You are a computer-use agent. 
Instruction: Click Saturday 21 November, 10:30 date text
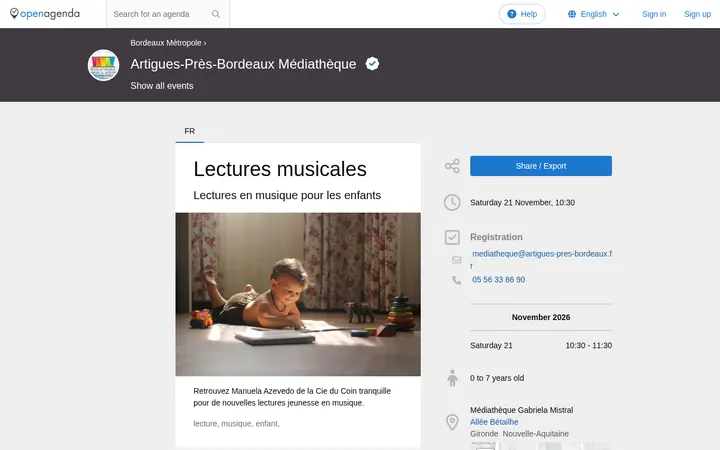pos(522,202)
